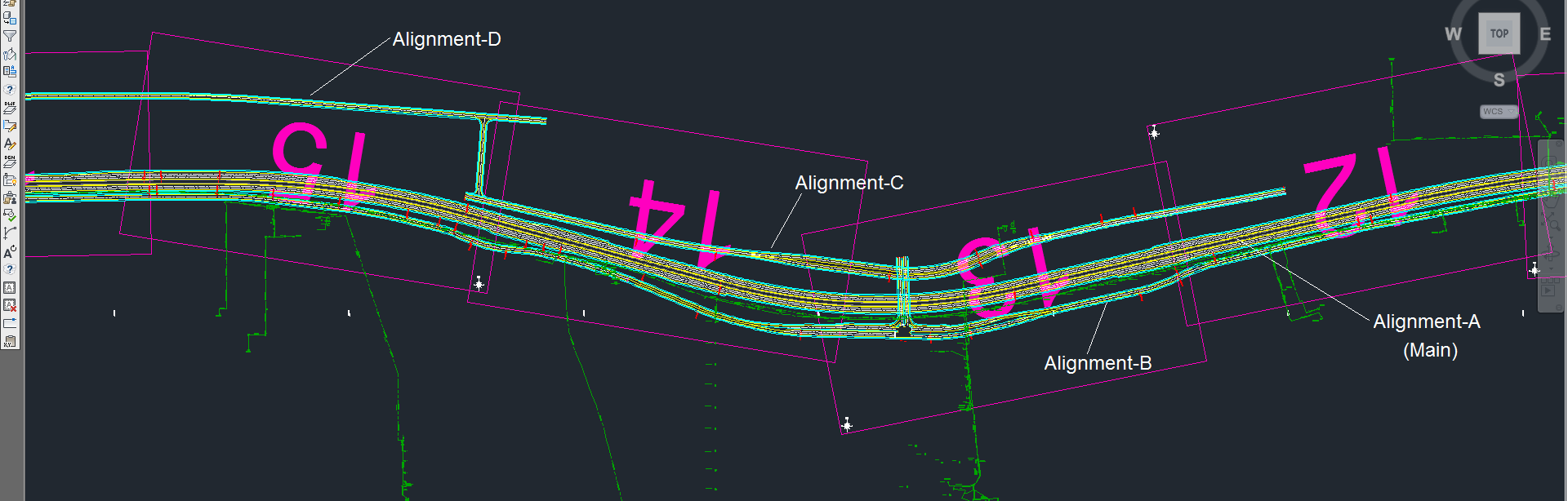
Task: Select the Alignment-C label text
Action: pyautogui.click(x=849, y=183)
